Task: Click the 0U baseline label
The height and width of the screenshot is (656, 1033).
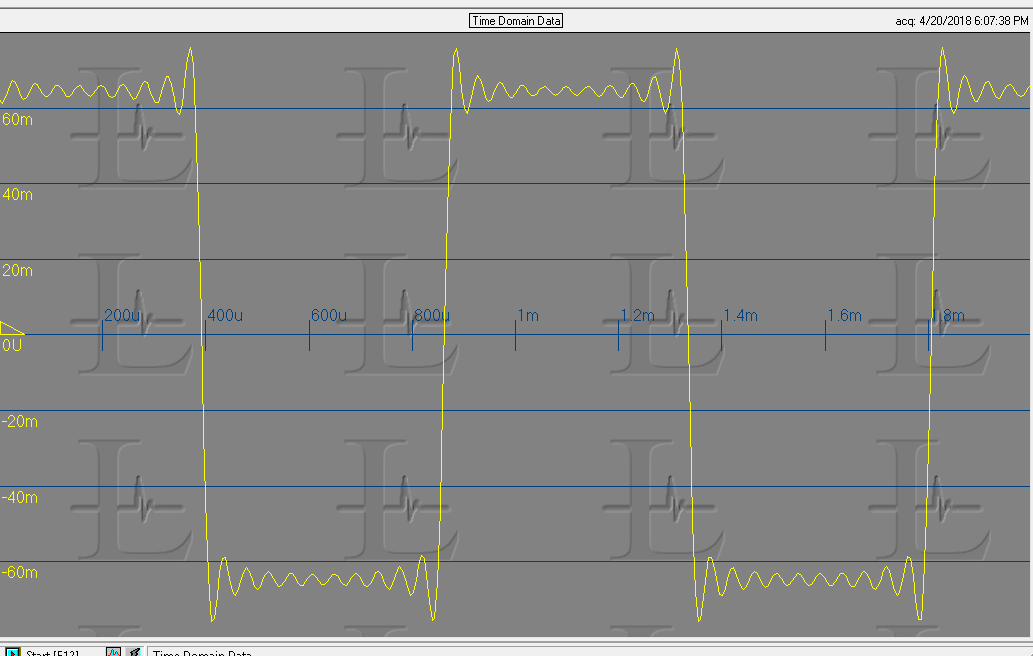Action: (12, 345)
